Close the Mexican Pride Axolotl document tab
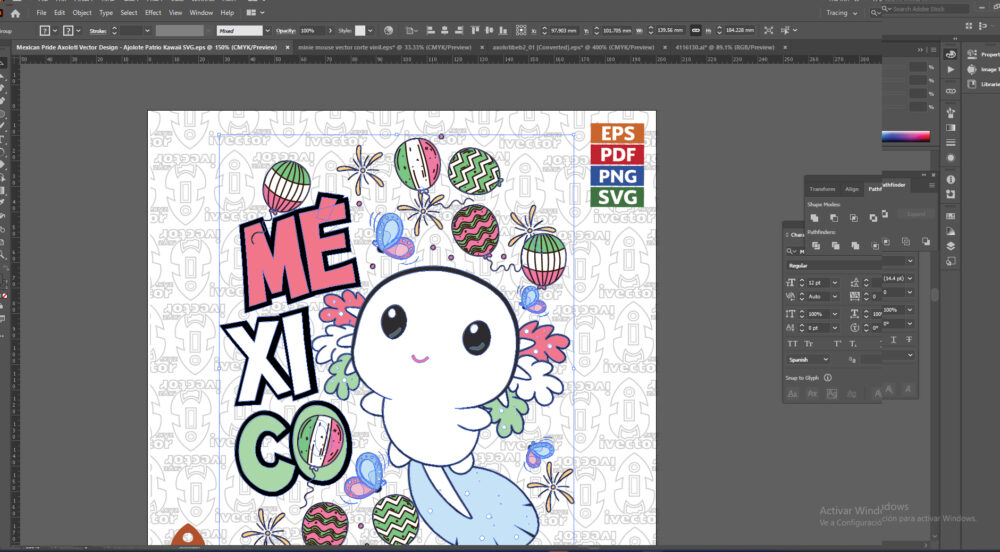 [x=288, y=47]
